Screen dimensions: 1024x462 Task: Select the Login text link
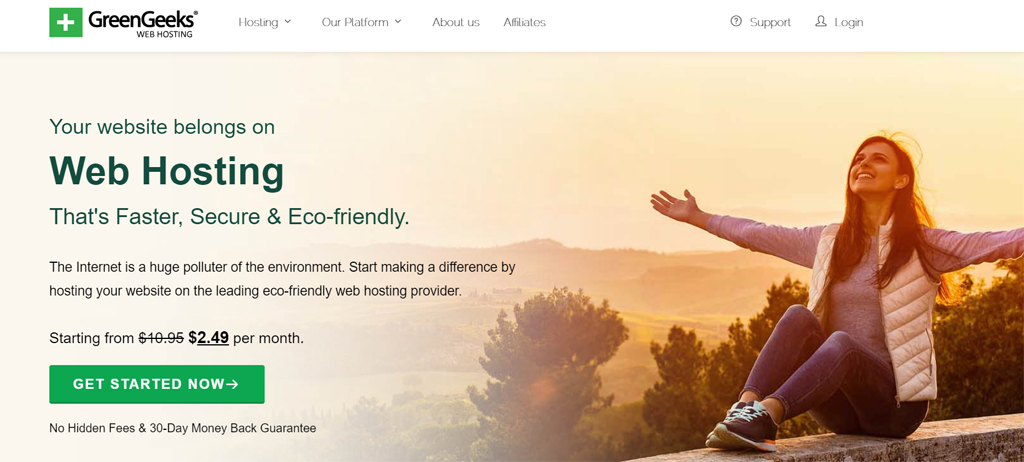click(849, 22)
